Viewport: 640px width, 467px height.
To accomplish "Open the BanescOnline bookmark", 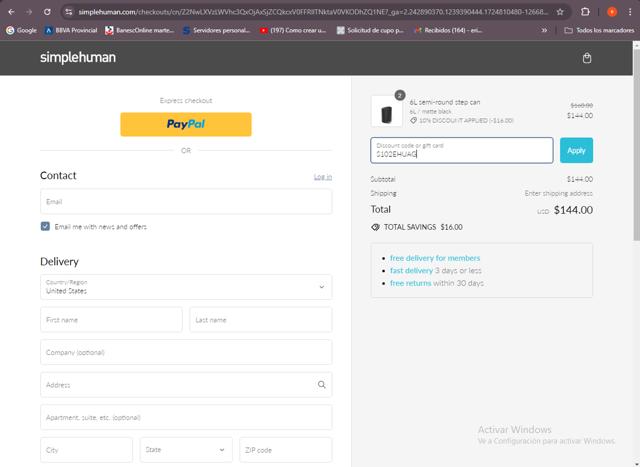I will pos(140,30).
